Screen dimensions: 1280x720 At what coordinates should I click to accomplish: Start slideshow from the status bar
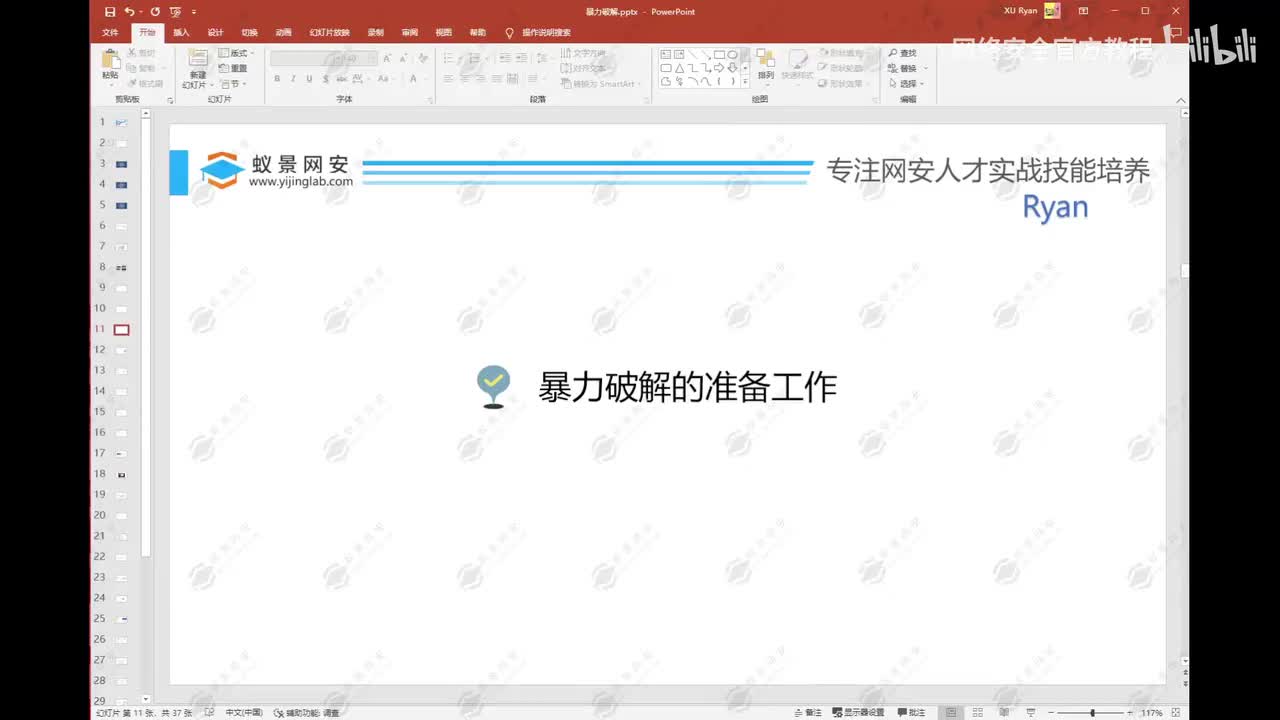[1030, 713]
